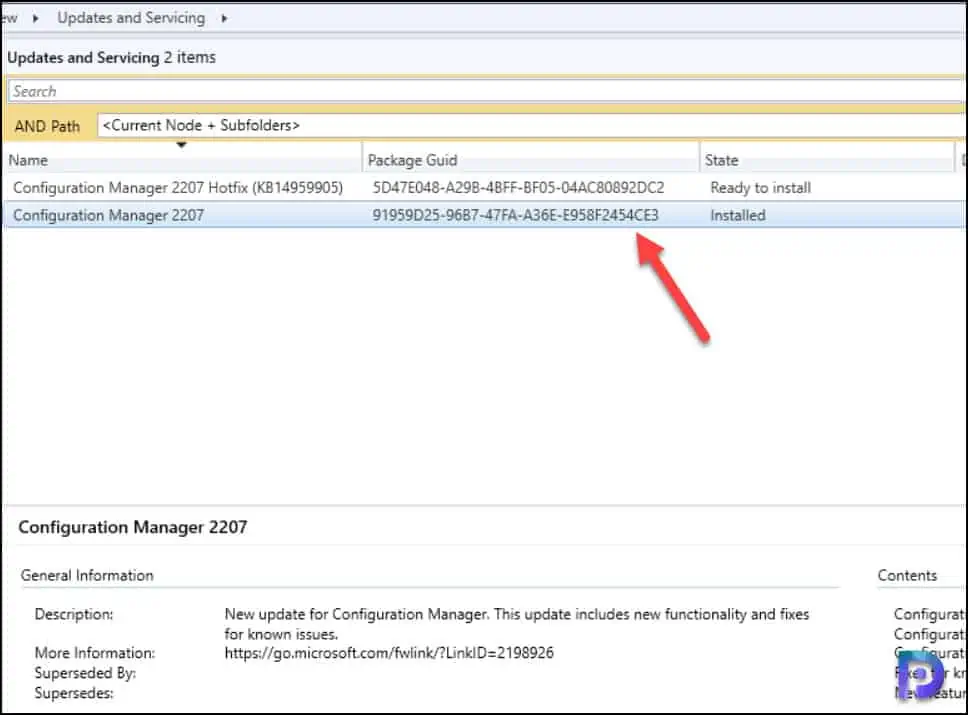Viewport: 968px width, 715px height.
Task: Click the description text about new functionality
Action: pos(517,624)
